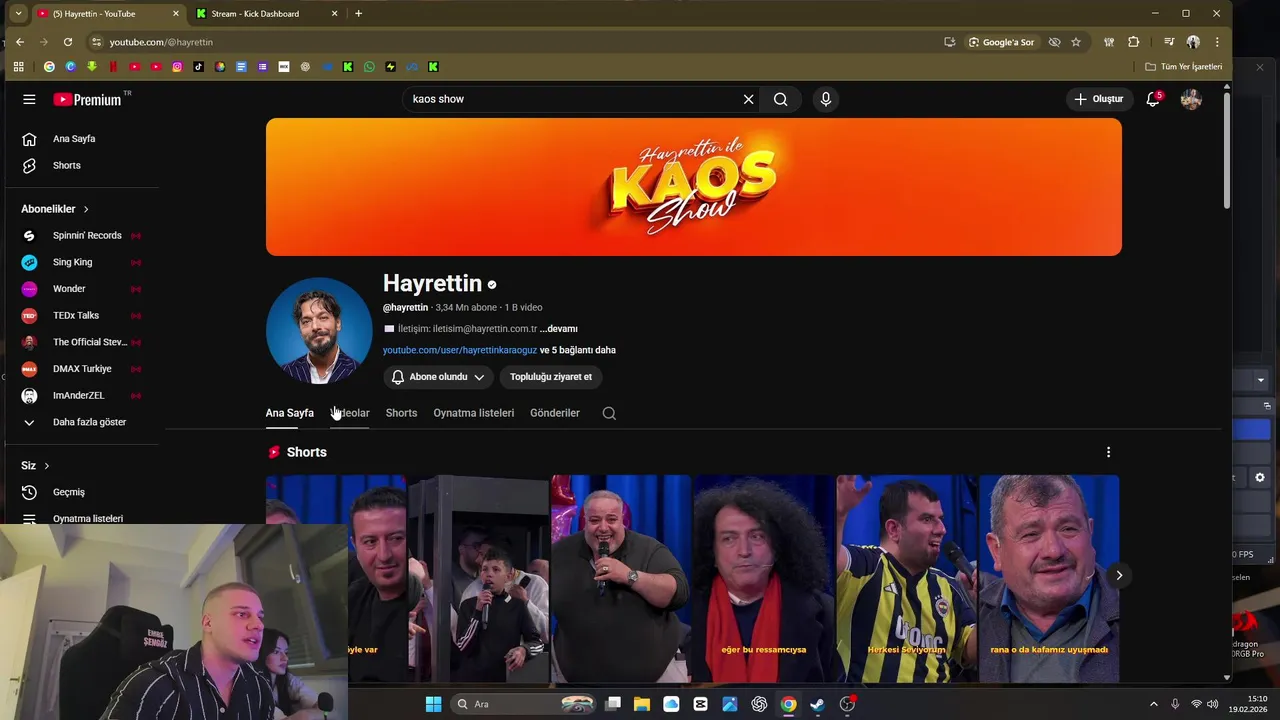
Task: Open File Explorer from the taskbar
Action: click(642, 704)
